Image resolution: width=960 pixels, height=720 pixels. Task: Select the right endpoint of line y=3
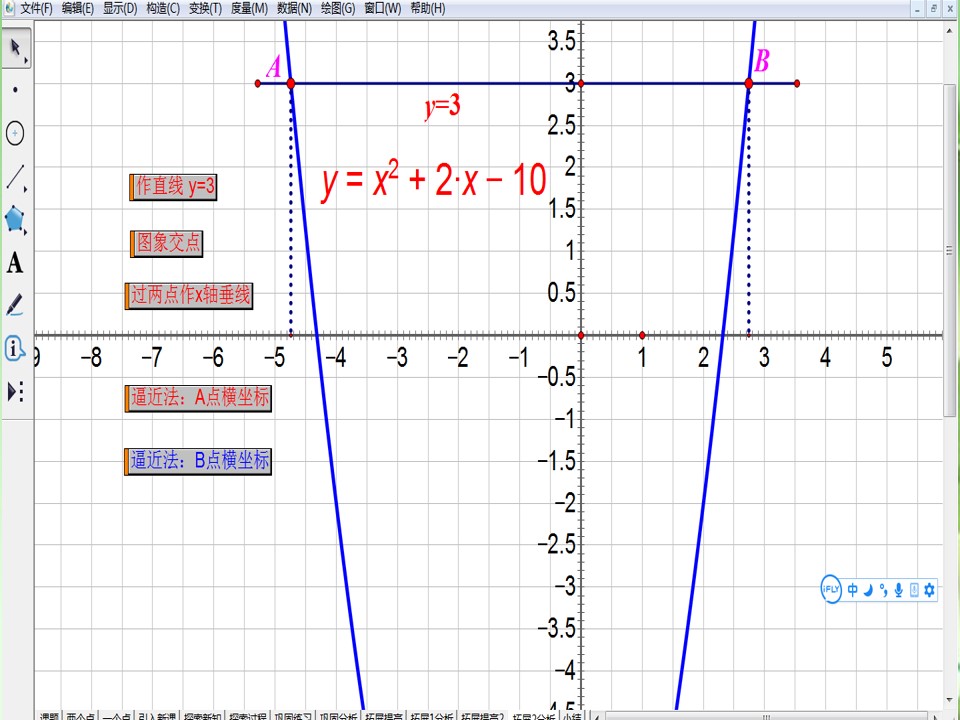(x=797, y=83)
